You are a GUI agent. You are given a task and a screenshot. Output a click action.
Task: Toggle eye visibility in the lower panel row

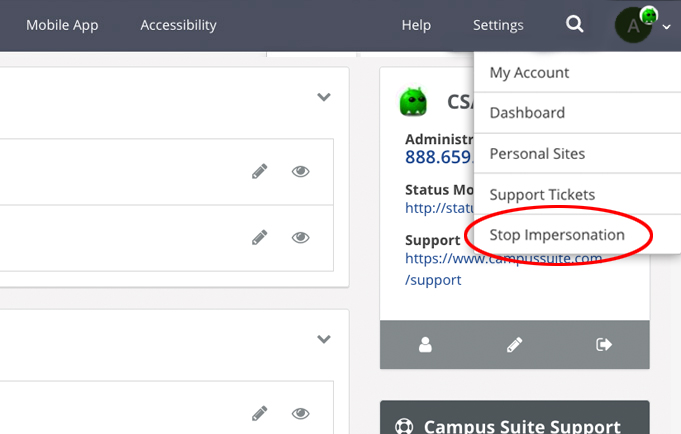coord(300,413)
